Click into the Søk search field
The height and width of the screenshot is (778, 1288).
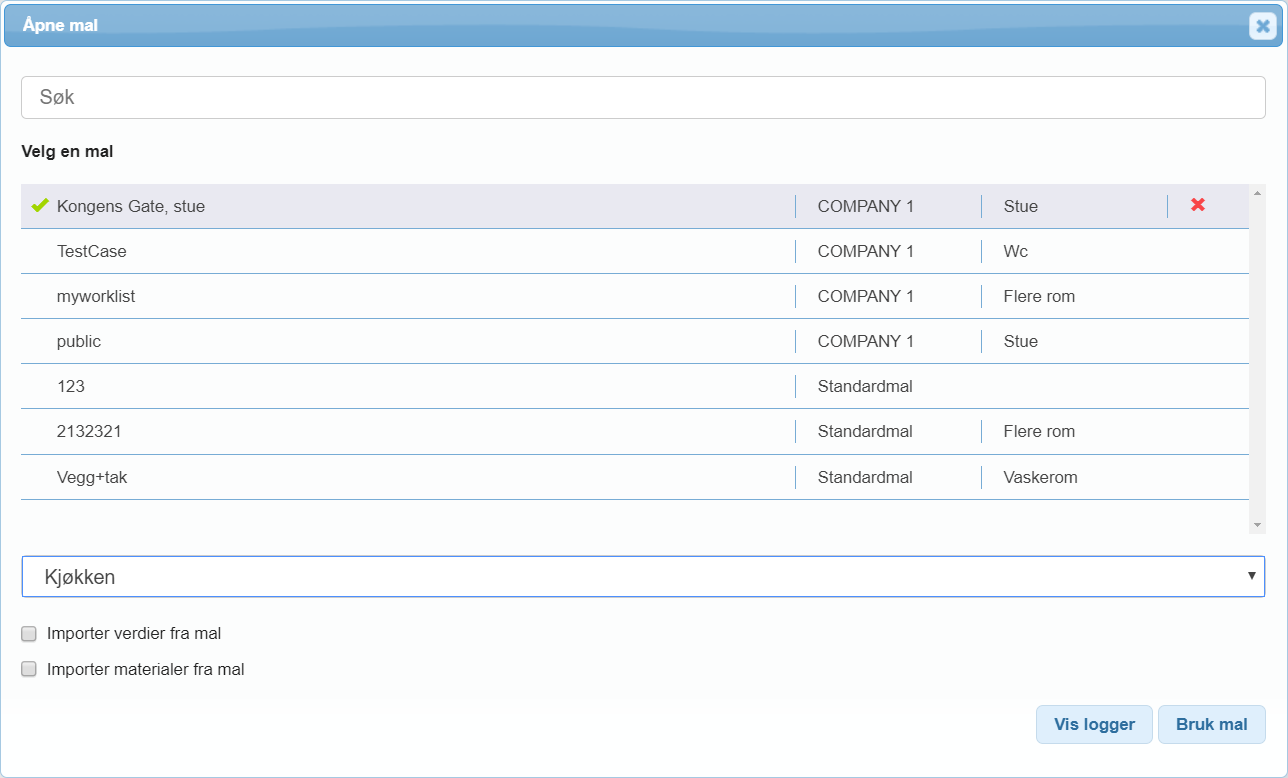(x=643, y=98)
